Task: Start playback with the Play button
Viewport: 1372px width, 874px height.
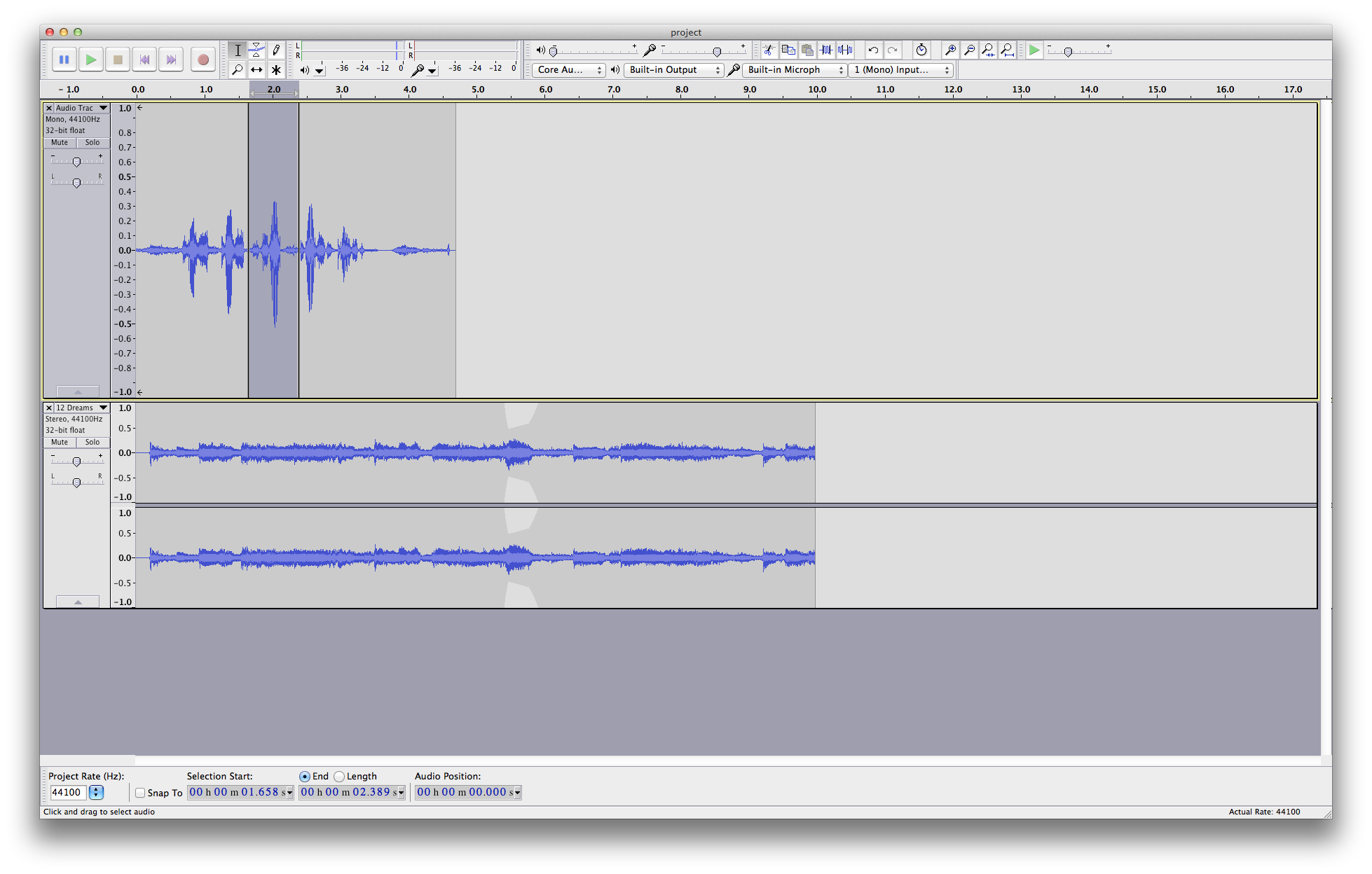Action: point(90,60)
